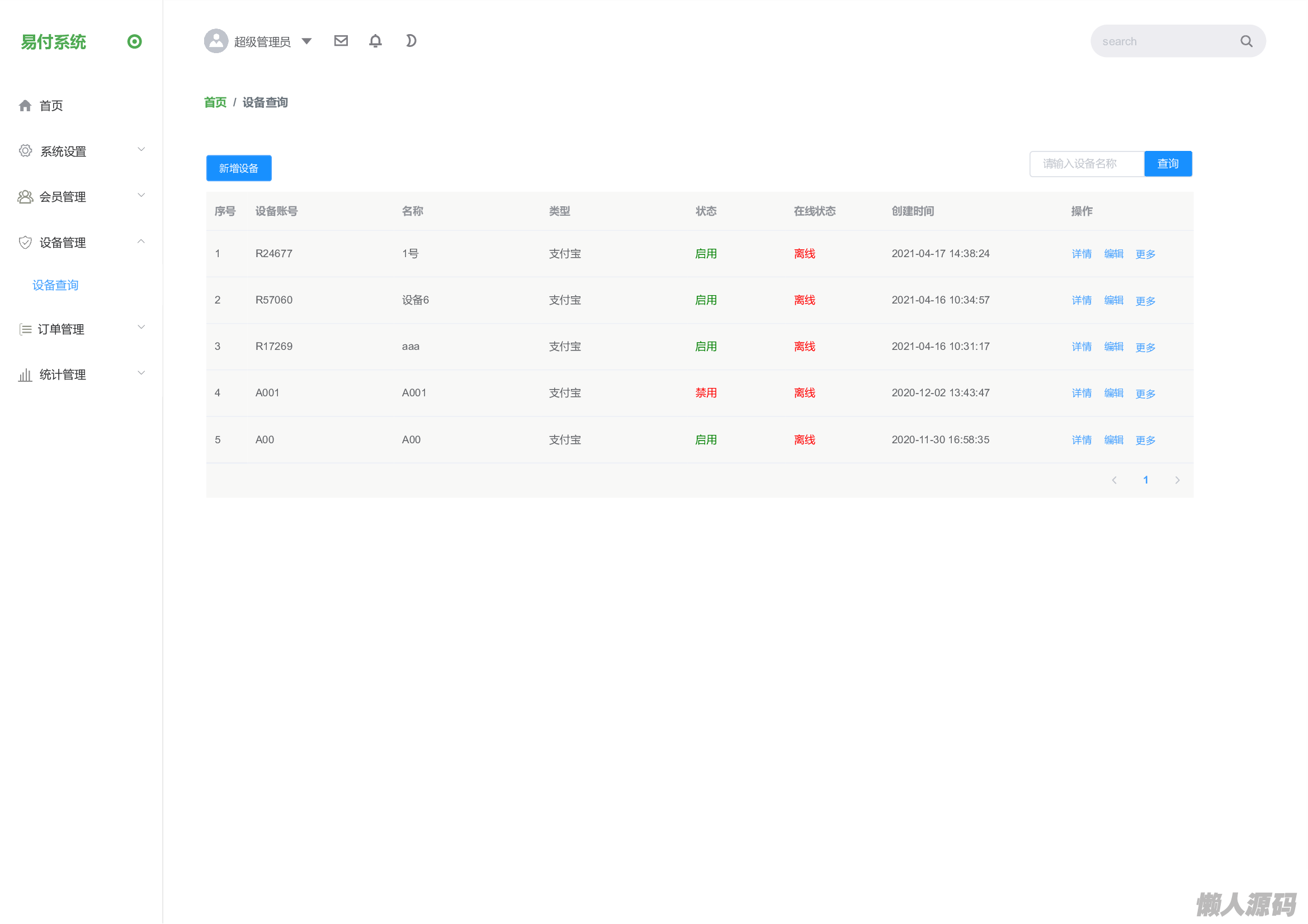Viewport: 1308px width, 924px height.
Task: Select the 设备查询 submenu item
Action: (x=55, y=285)
